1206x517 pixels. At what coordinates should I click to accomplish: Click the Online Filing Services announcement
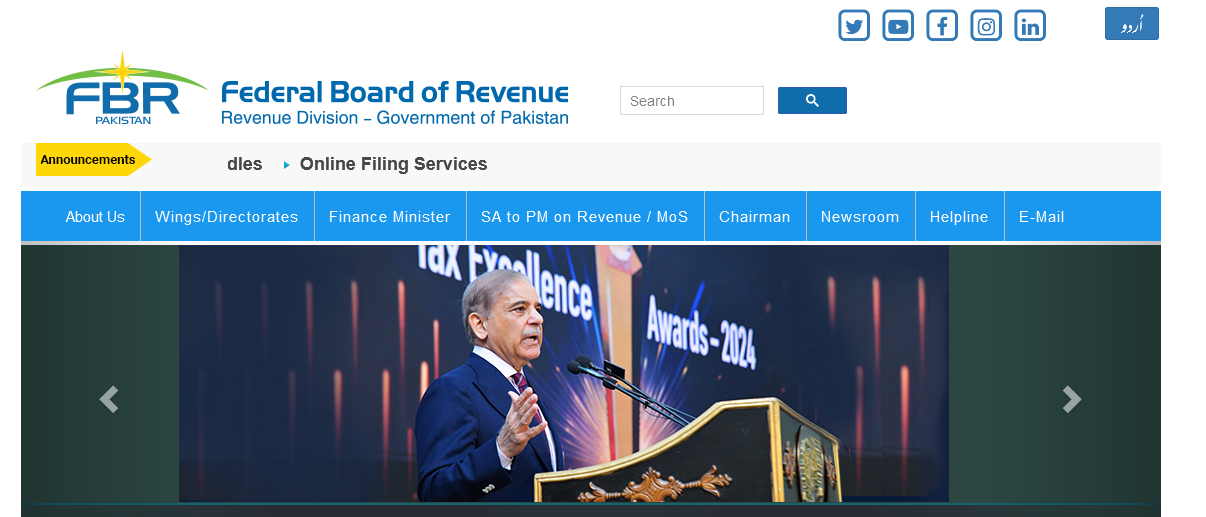393,164
